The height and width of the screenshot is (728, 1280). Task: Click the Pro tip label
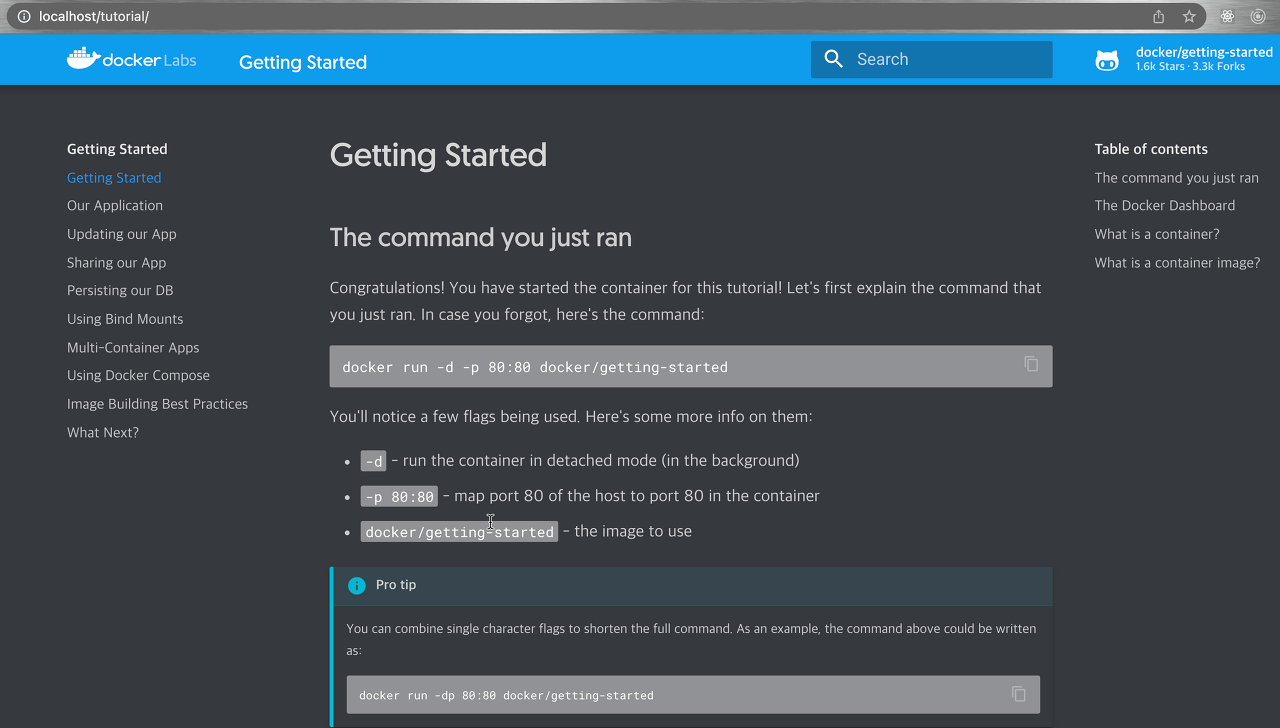tap(396, 585)
